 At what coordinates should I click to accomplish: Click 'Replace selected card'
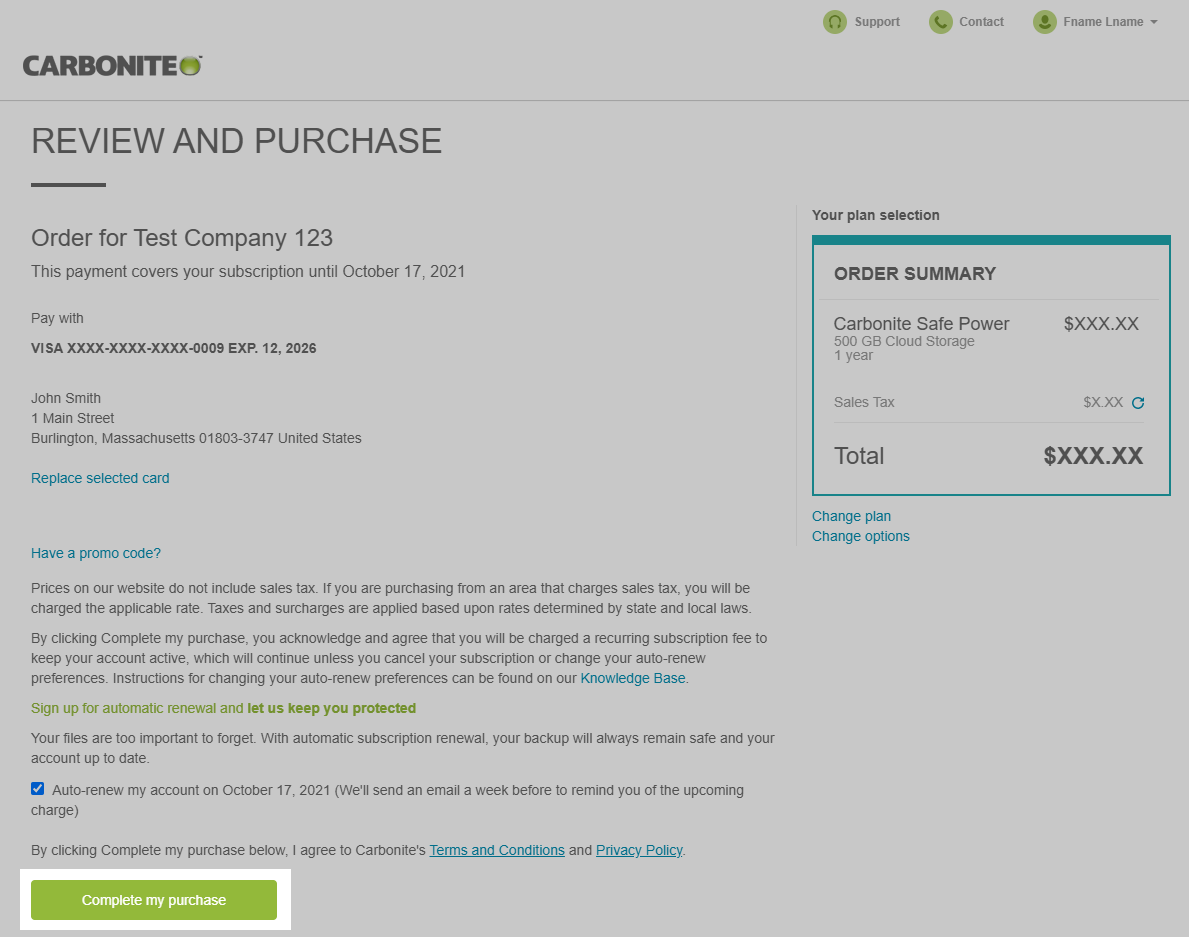pyautogui.click(x=100, y=478)
